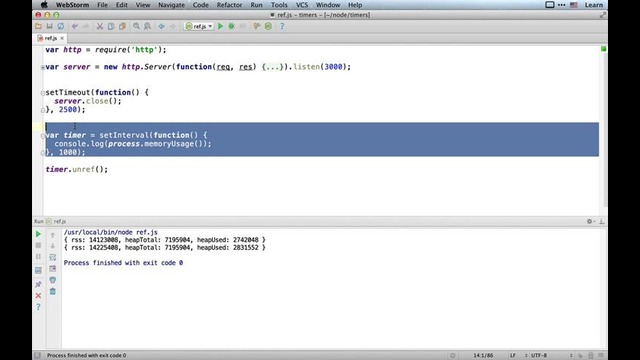This screenshot has height=360, width=640.
Task: Open the View menu
Action: pos(143,5)
